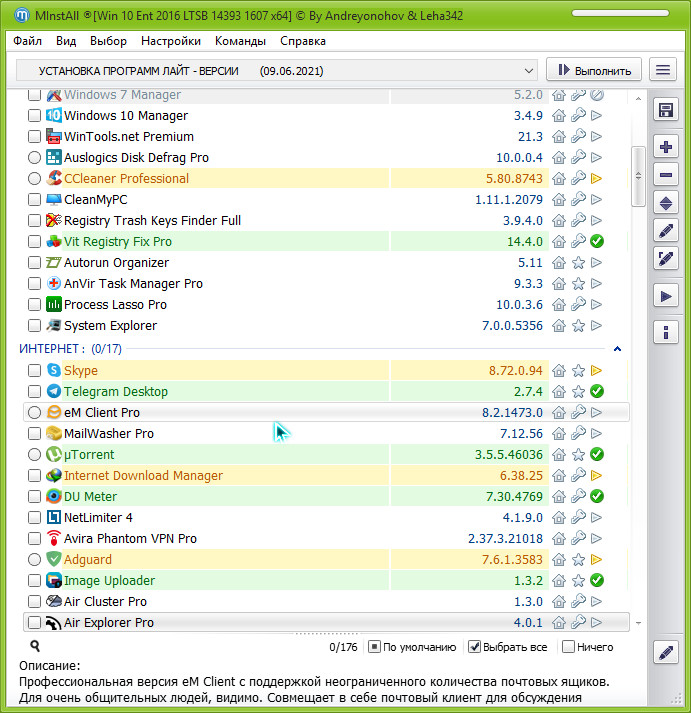Click the info icon in right sidebar

tap(666, 332)
